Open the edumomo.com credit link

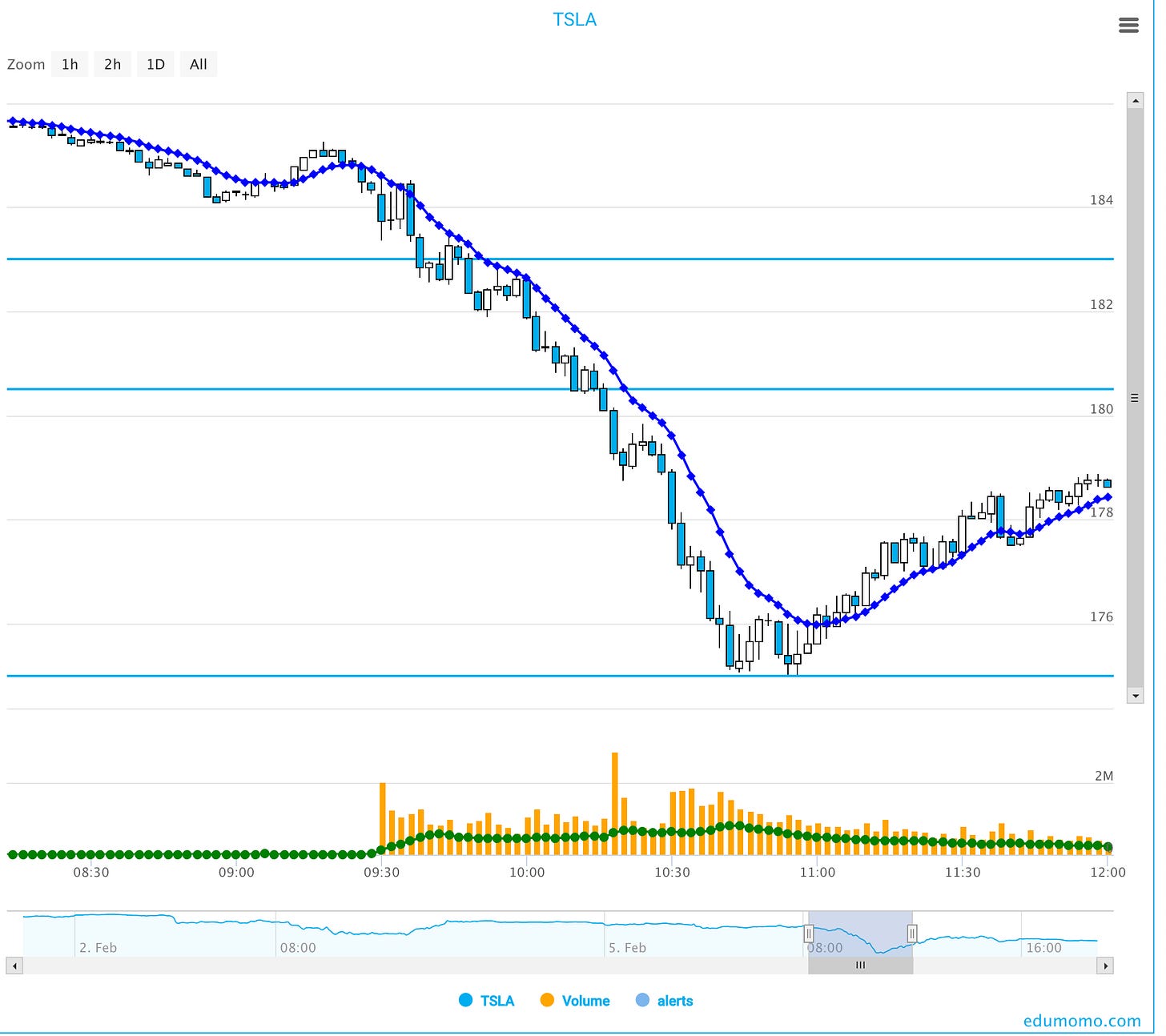click(1082, 1021)
